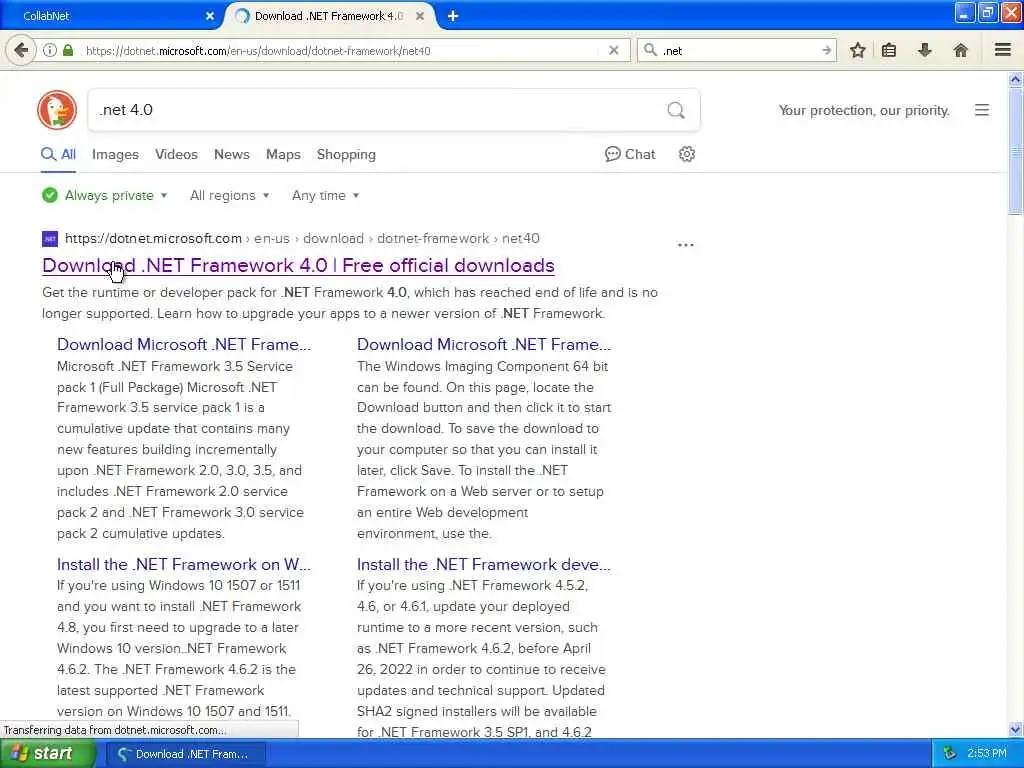Click the DuckDuckGo duck logo
This screenshot has width=1024, height=768.
coord(57,110)
